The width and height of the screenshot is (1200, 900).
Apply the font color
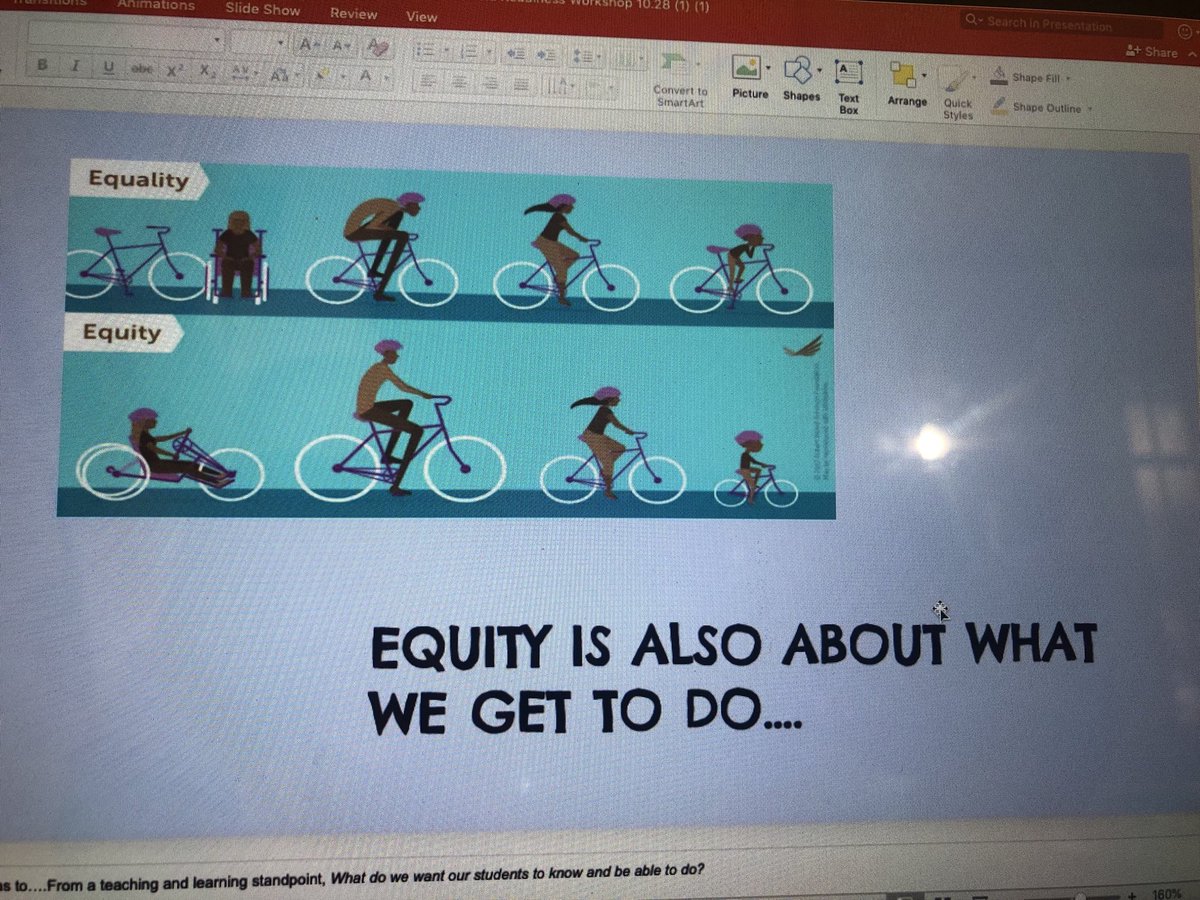click(x=364, y=76)
